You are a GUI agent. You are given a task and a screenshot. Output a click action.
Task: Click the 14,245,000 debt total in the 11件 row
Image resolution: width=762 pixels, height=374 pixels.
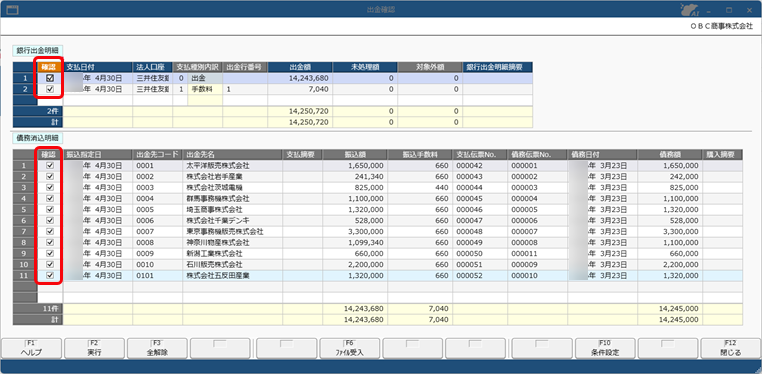pyautogui.click(x=670, y=308)
